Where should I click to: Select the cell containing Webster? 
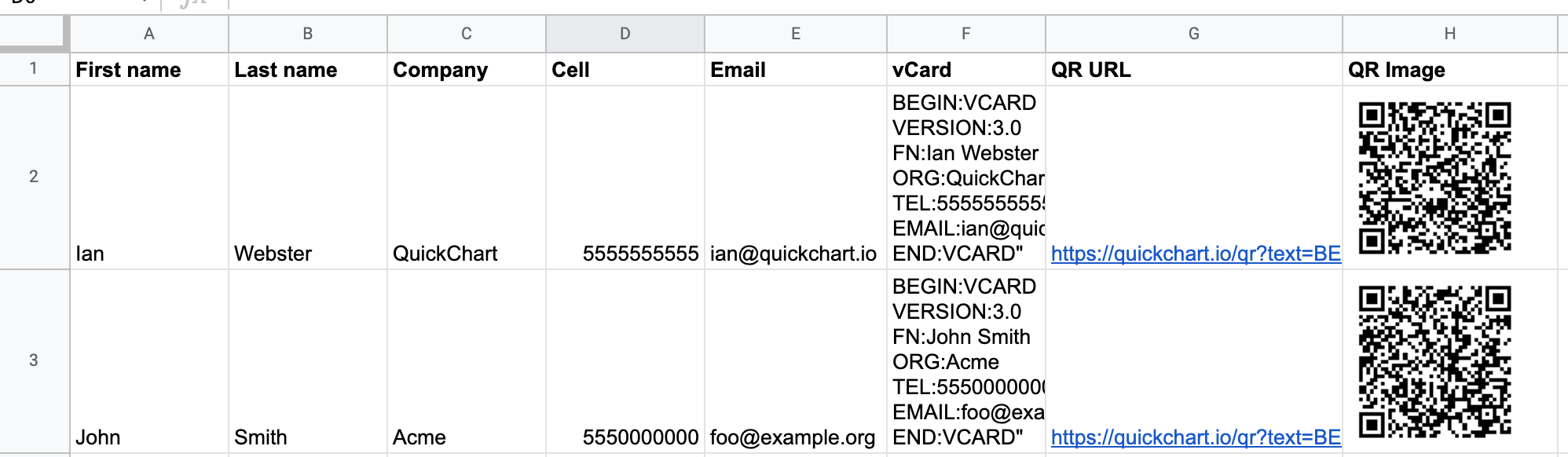tap(308, 177)
